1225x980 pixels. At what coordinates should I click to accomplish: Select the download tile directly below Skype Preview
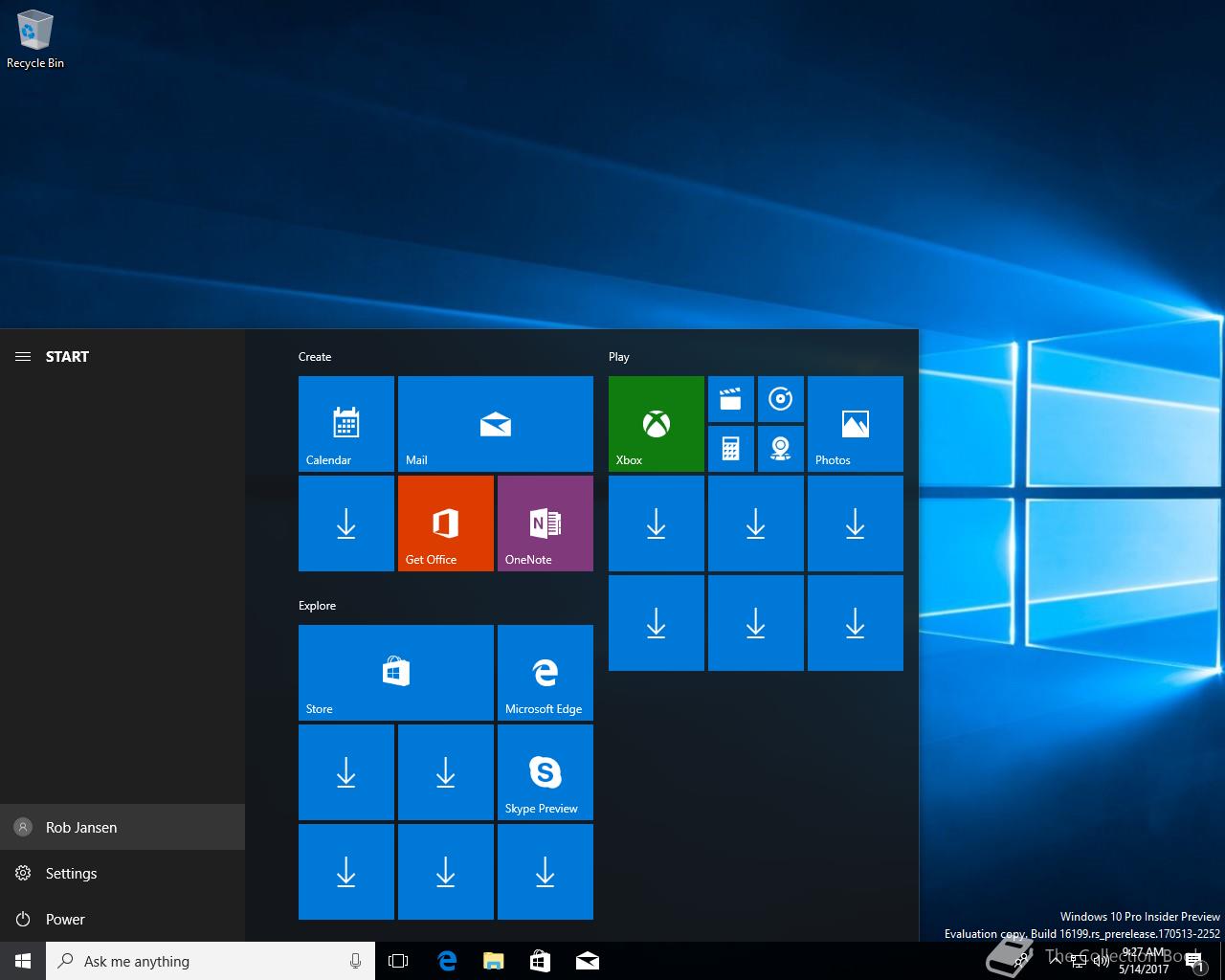click(546, 871)
